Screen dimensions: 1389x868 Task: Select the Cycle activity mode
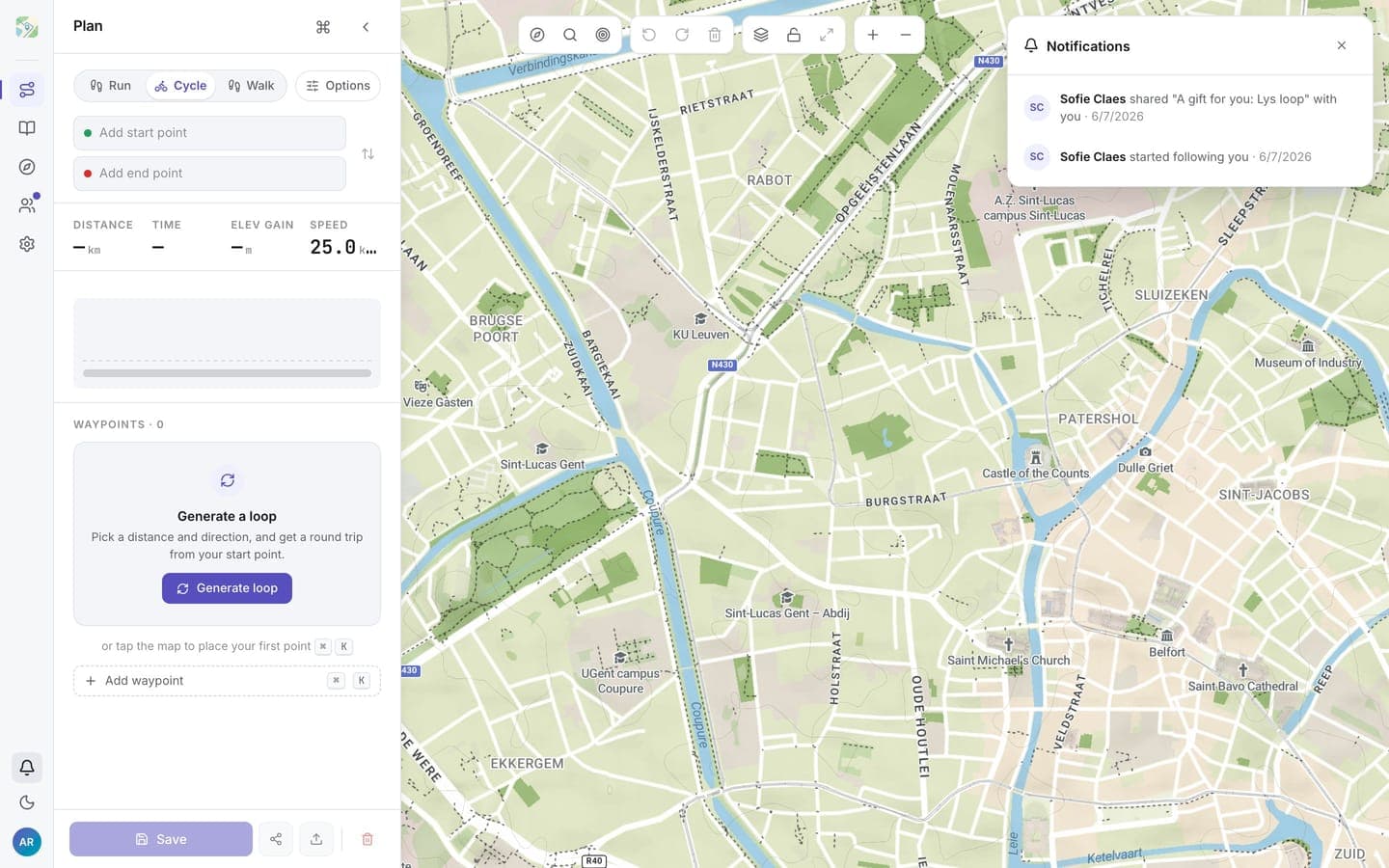(x=180, y=86)
